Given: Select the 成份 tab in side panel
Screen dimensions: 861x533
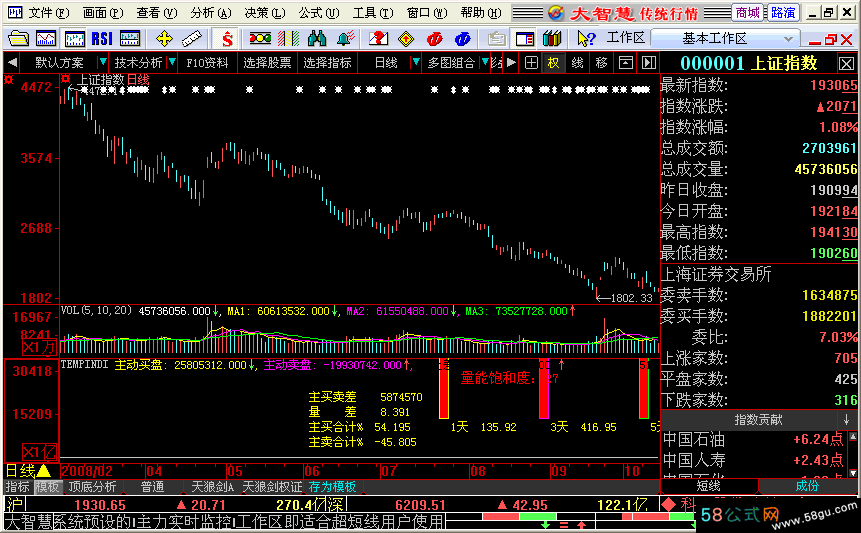Looking at the screenshot, I should (x=807, y=486).
